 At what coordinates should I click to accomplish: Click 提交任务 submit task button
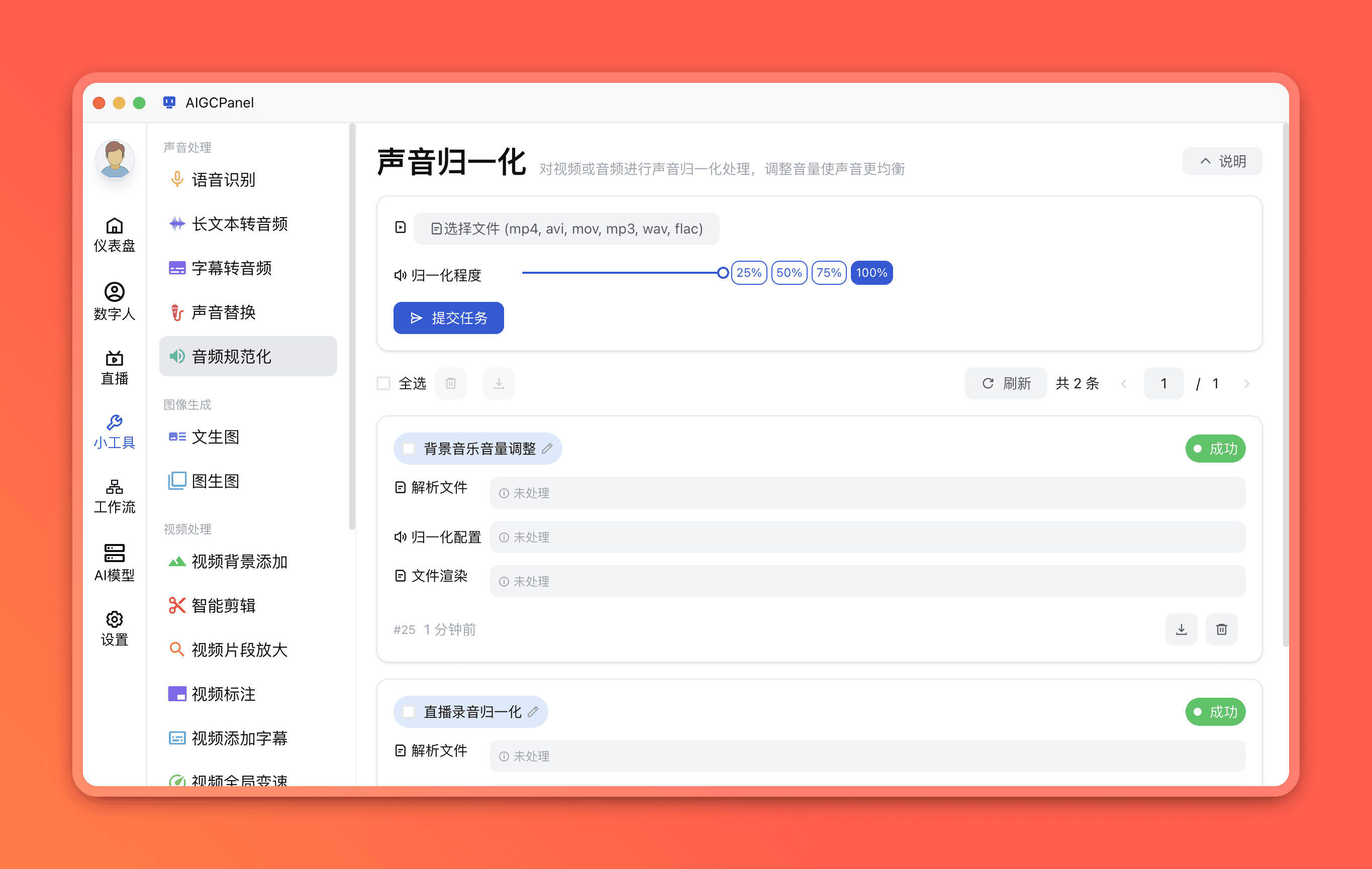[x=448, y=318]
